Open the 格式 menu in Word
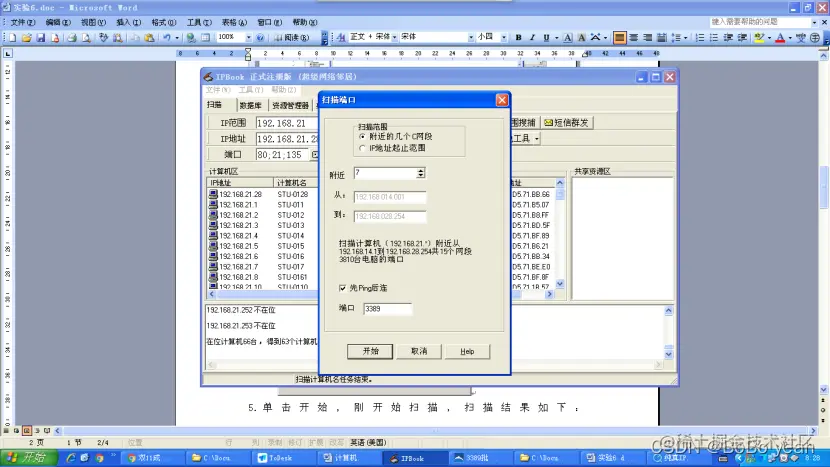830x467 pixels. click(x=164, y=22)
